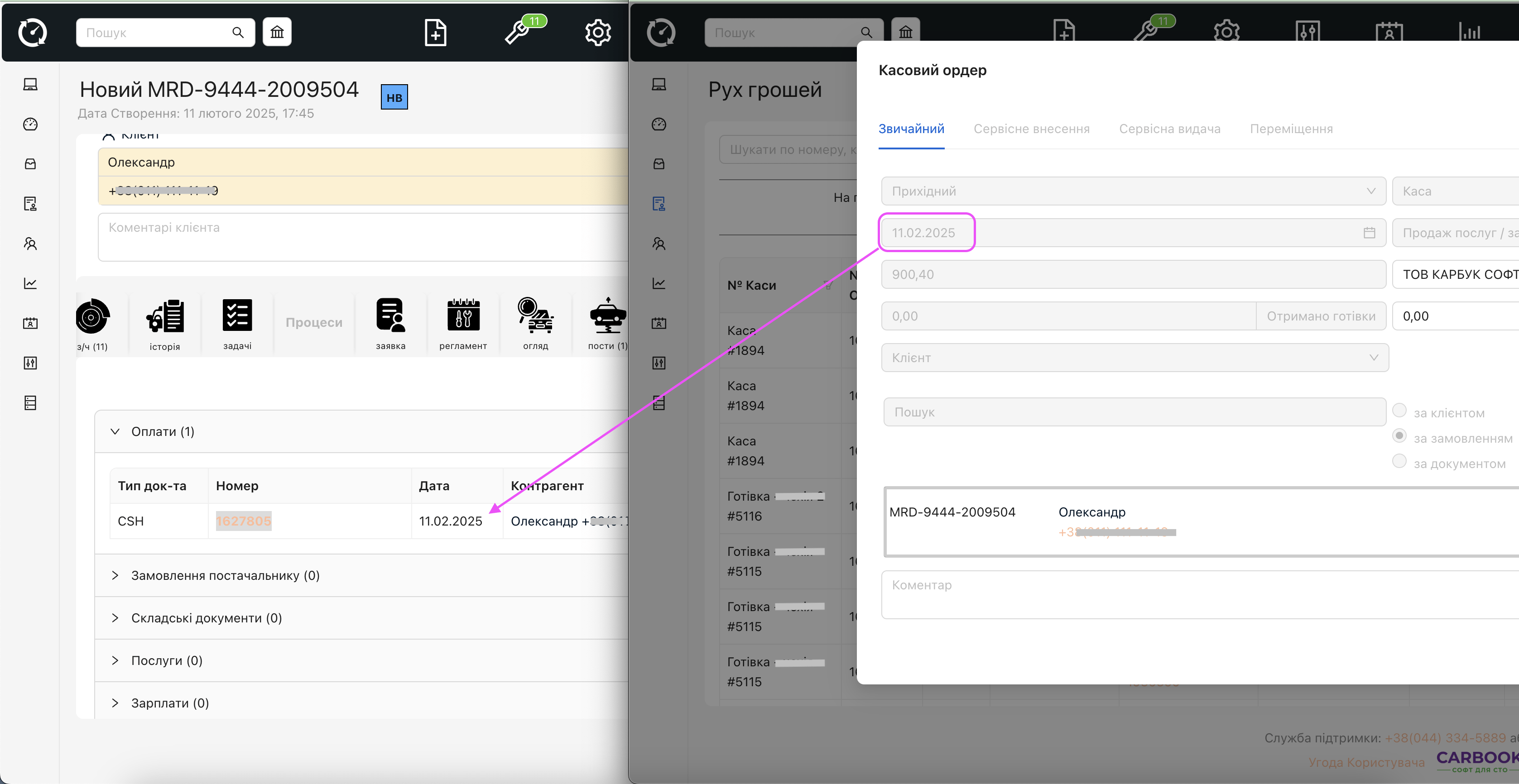Switch to the Переміщення tab
The width and height of the screenshot is (1519, 784).
point(1291,129)
